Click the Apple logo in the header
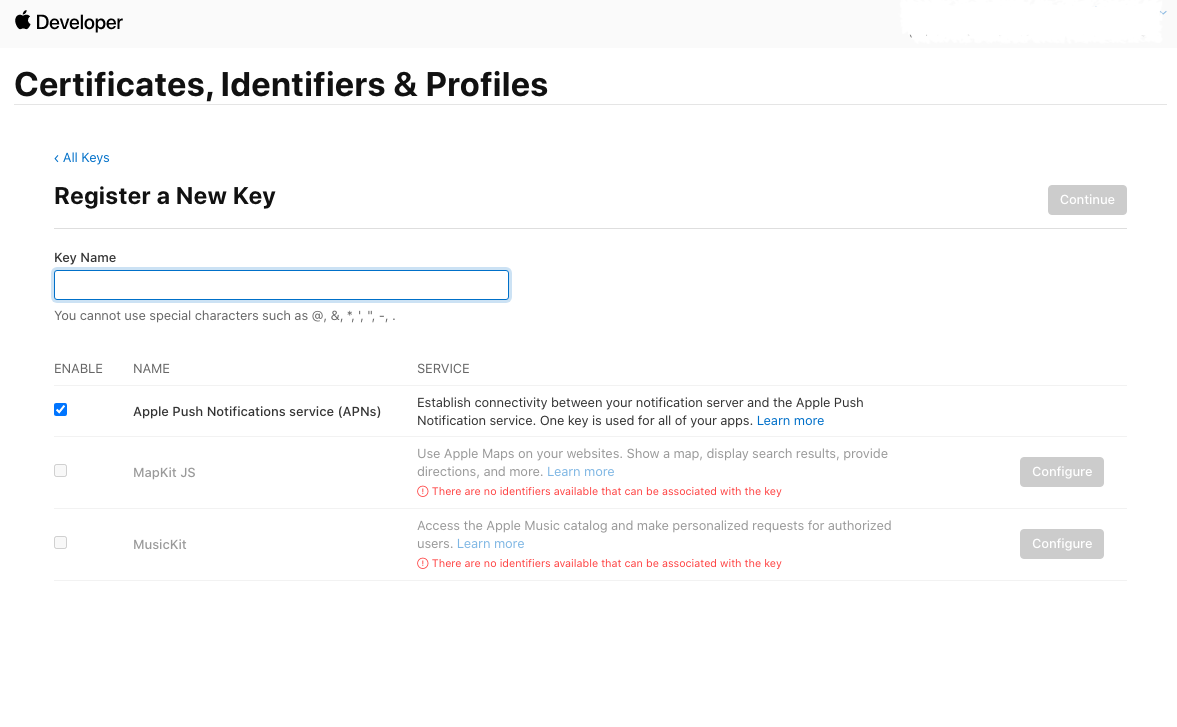The height and width of the screenshot is (727, 1177). coord(22,21)
